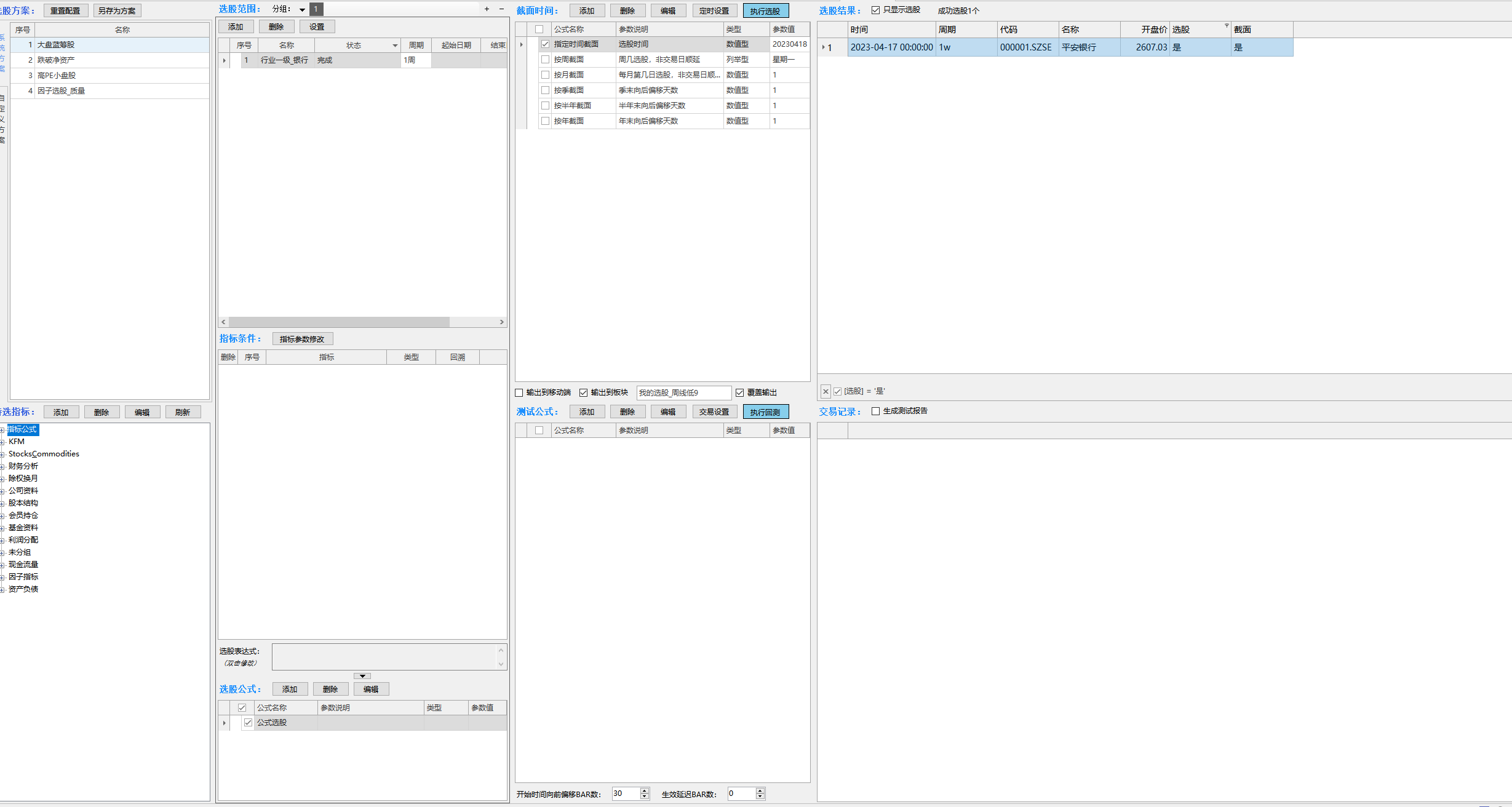
Task: Select 股本结构 in the indicator tree
Action: (23, 503)
